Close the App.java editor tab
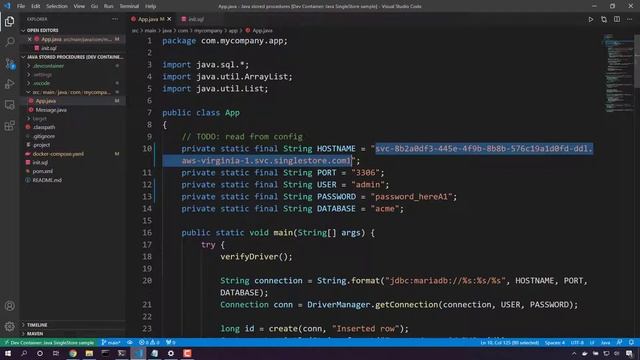The height and width of the screenshot is (360, 640). (x=169, y=19)
